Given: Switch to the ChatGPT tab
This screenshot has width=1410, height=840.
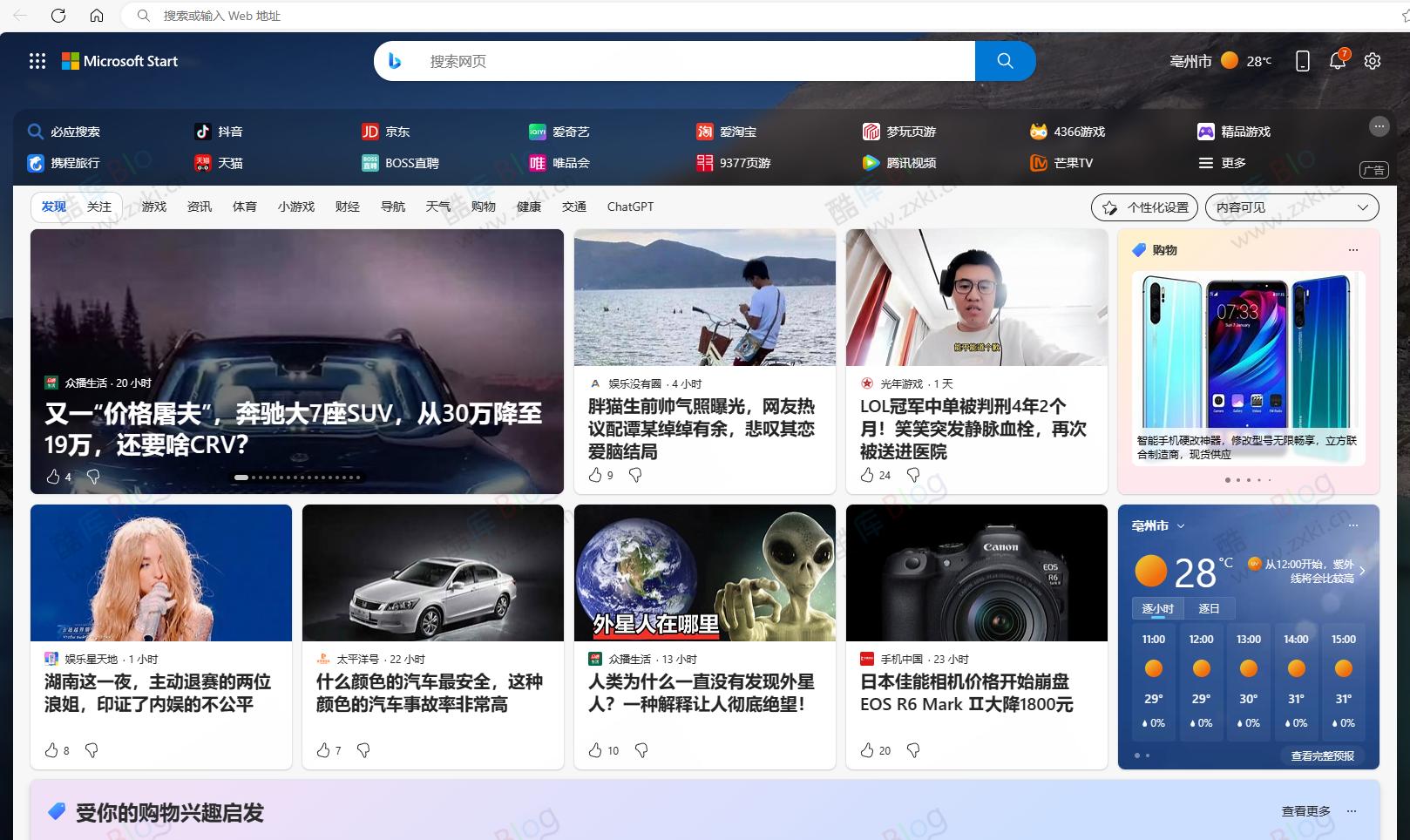Looking at the screenshot, I should (630, 207).
